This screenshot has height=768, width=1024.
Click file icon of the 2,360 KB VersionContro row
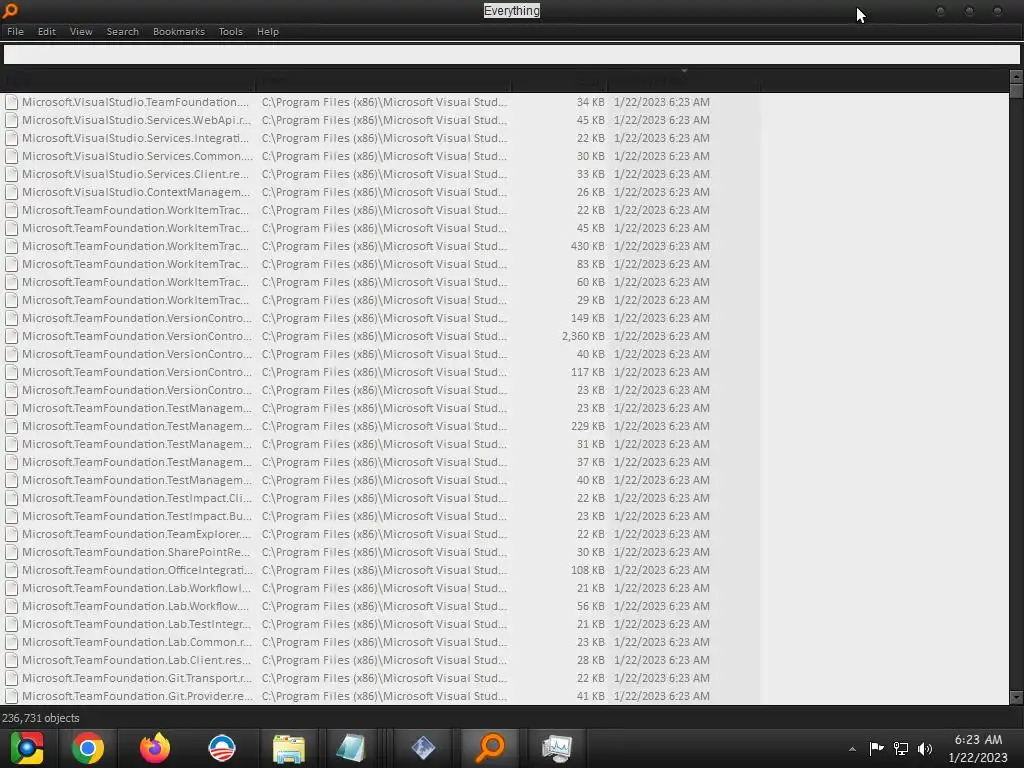(x=11, y=336)
